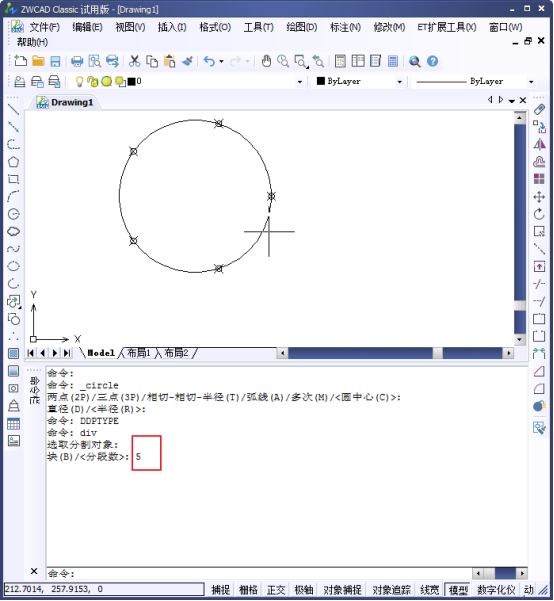Cut selection with the scissors icon

pyautogui.click(x=134, y=61)
